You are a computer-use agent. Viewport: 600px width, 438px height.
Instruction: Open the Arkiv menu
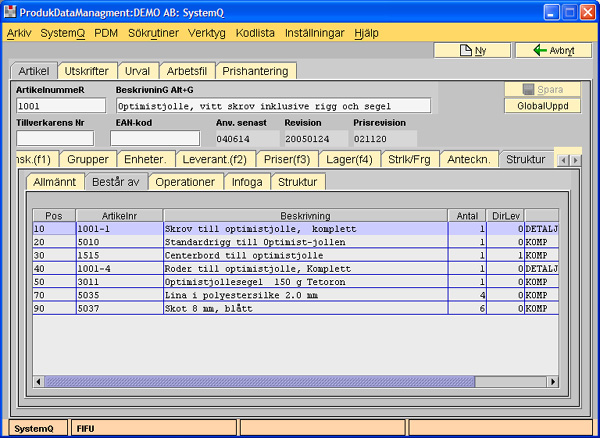coord(19,33)
